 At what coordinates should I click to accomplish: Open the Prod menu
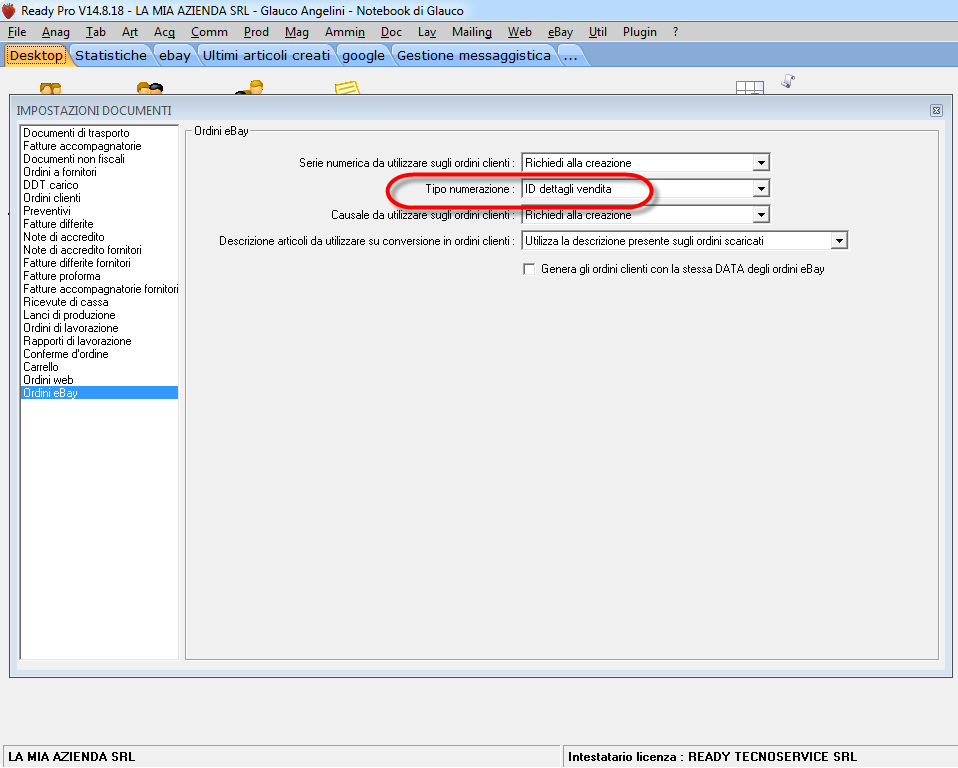coord(256,32)
